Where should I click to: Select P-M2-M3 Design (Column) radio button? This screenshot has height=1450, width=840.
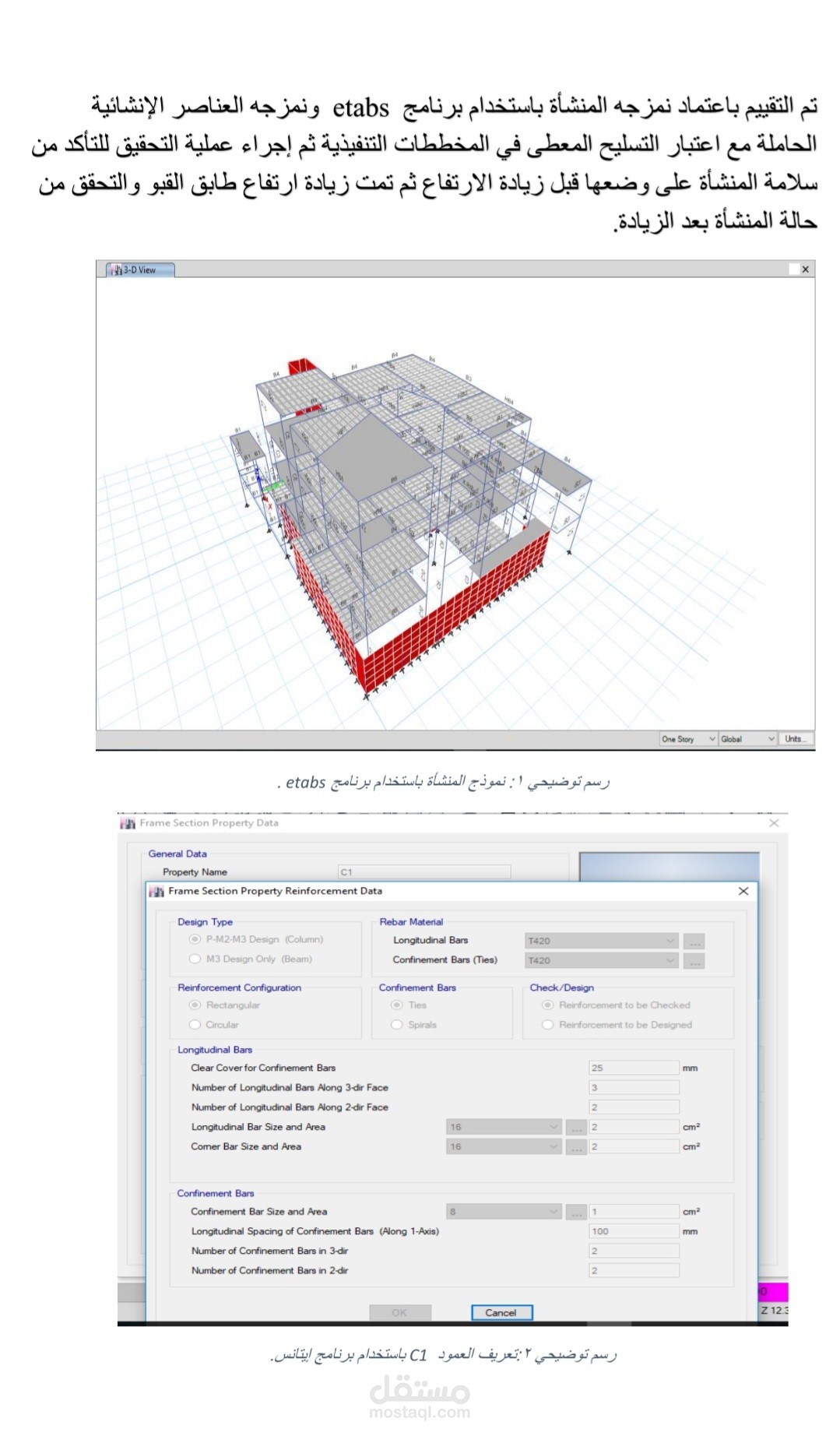(195, 939)
